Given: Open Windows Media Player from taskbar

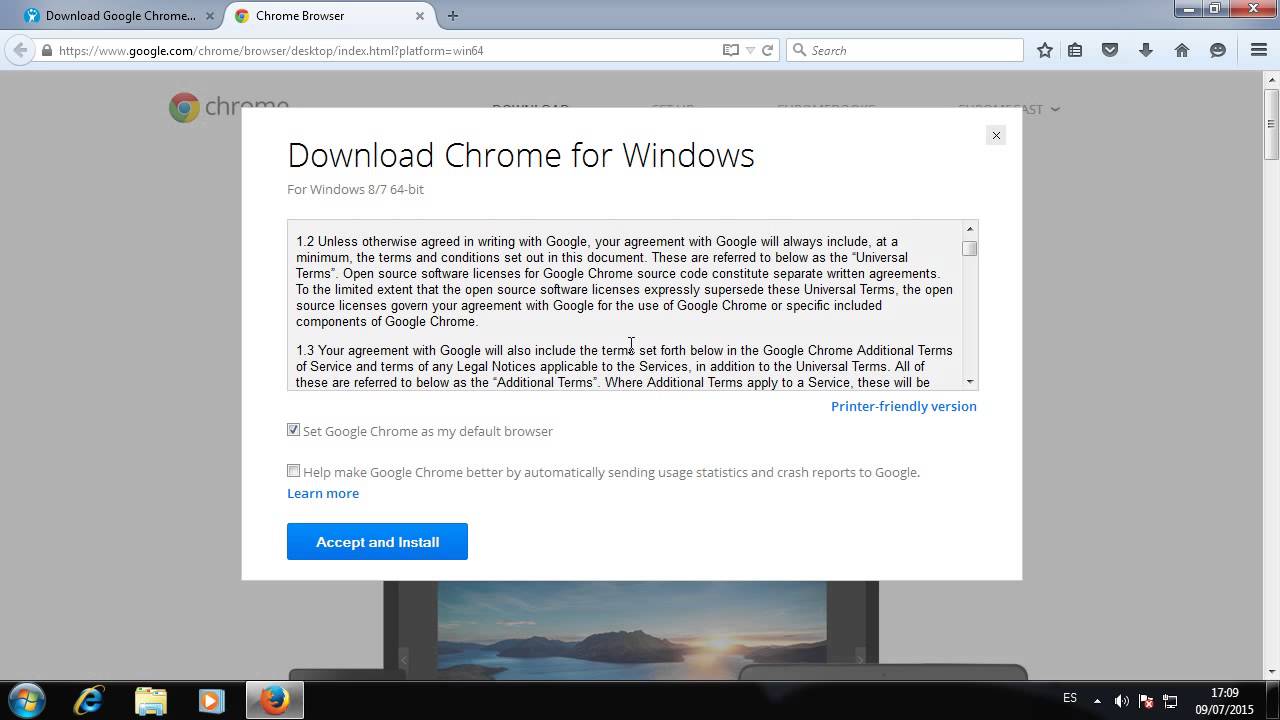Looking at the screenshot, I should click(211, 700).
